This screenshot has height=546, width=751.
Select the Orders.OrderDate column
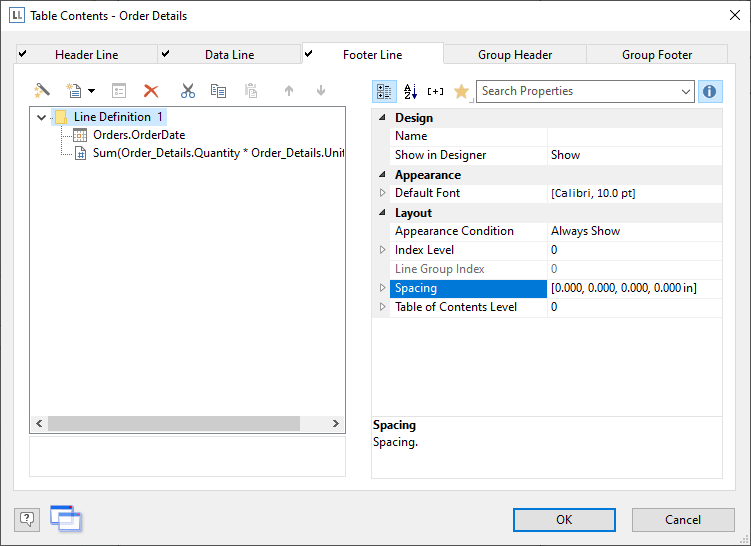tap(139, 135)
